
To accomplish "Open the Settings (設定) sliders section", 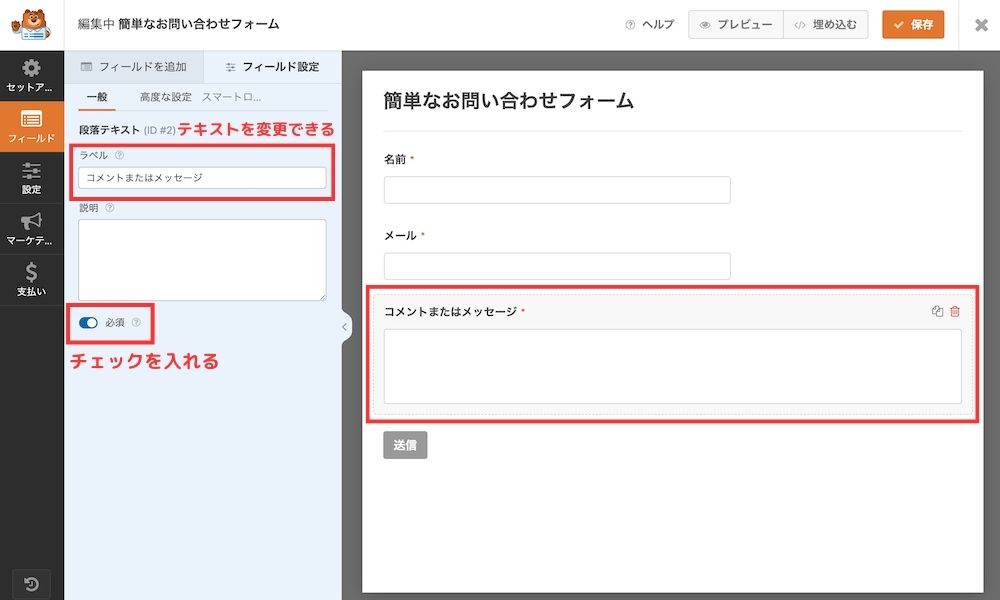I will pyautogui.click(x=31, y=178).
